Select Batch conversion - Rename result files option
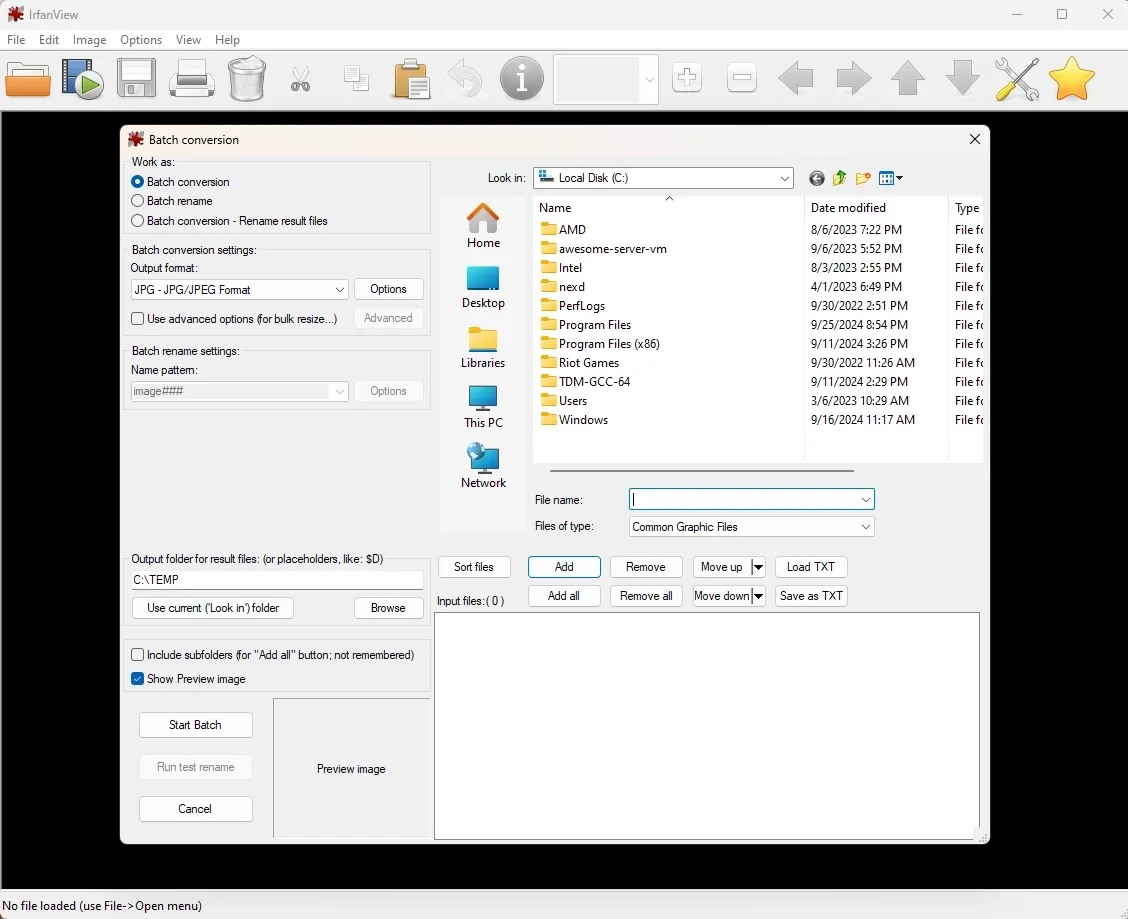 pyautogui.click(x=137, y=221)
